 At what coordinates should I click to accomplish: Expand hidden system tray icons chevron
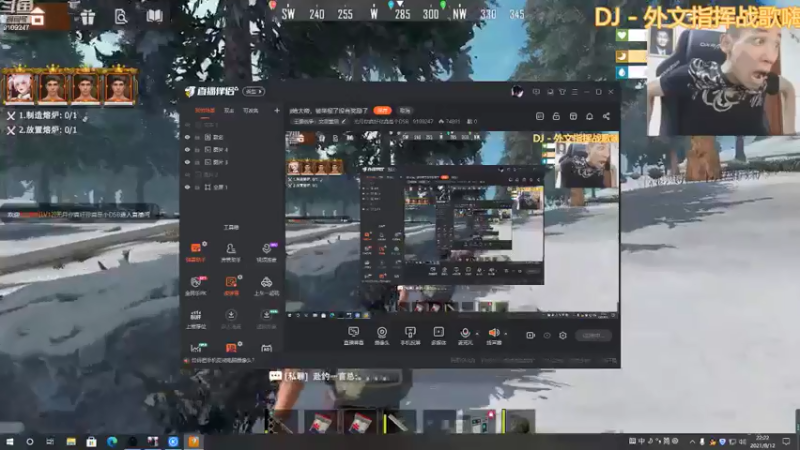(692, 441)
